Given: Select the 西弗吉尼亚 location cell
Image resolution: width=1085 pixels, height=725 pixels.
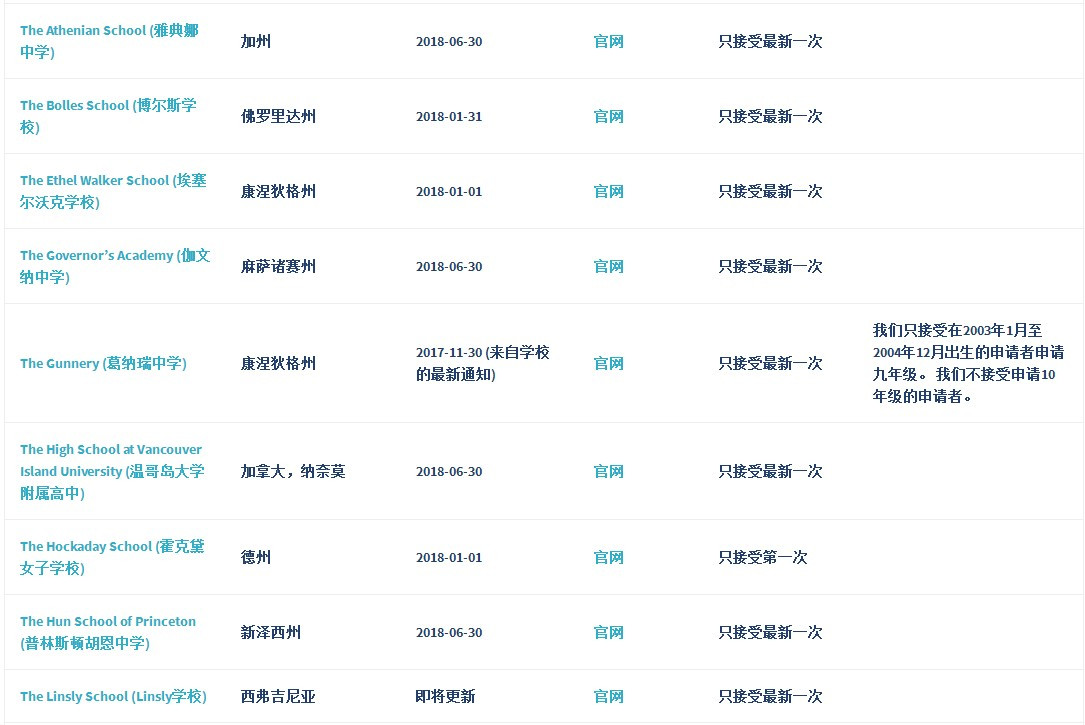Looking at the screenshot, I should coord(278,696).
